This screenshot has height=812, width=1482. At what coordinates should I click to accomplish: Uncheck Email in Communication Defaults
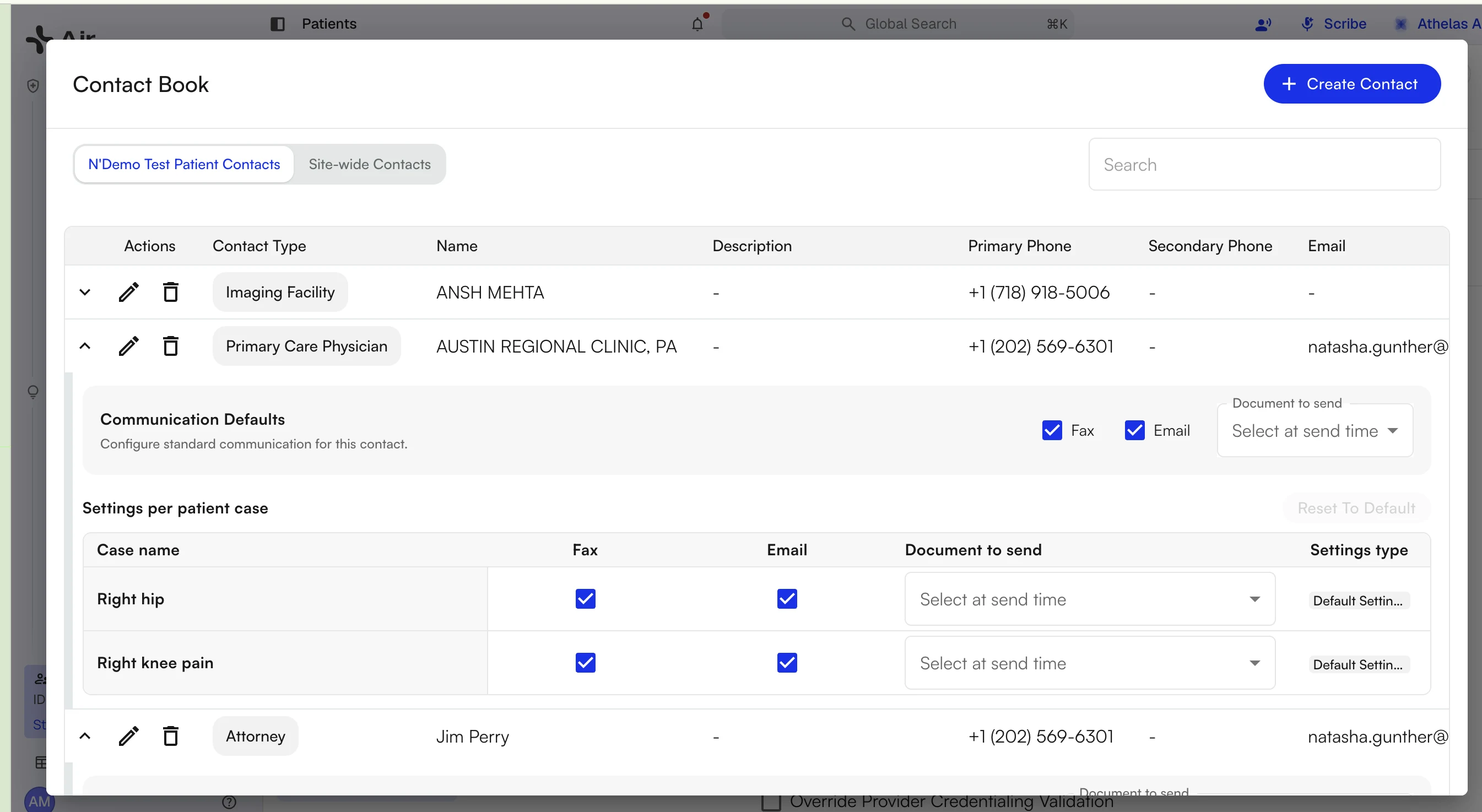click(x=1134, y=430)
